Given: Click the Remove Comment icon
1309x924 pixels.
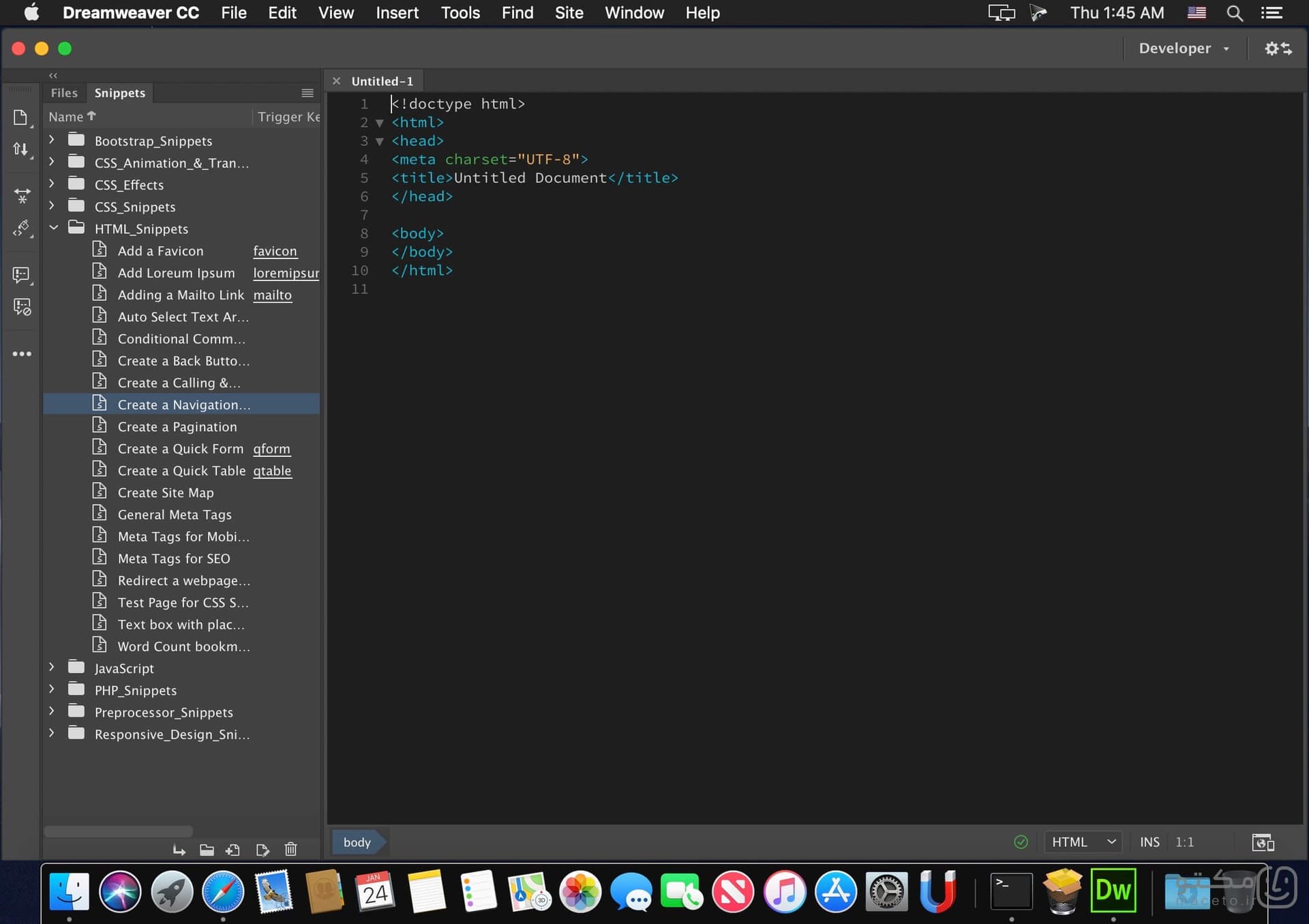Looking at the screenshot, I should click(x=22, y=307).
